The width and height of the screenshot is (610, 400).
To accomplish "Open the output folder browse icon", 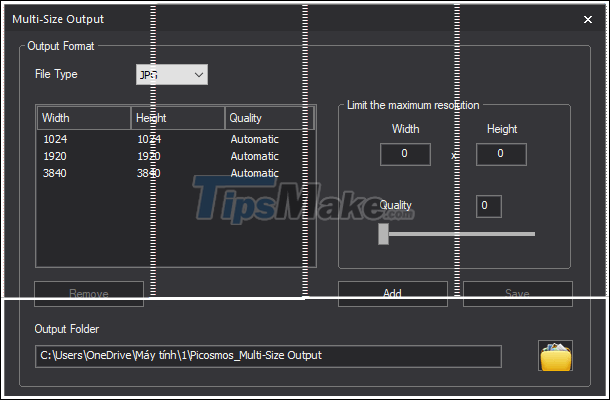I will click(x=555, y=356).
